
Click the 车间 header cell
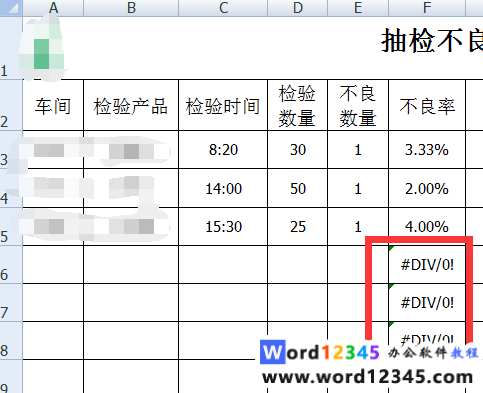[x=53, y=105]
